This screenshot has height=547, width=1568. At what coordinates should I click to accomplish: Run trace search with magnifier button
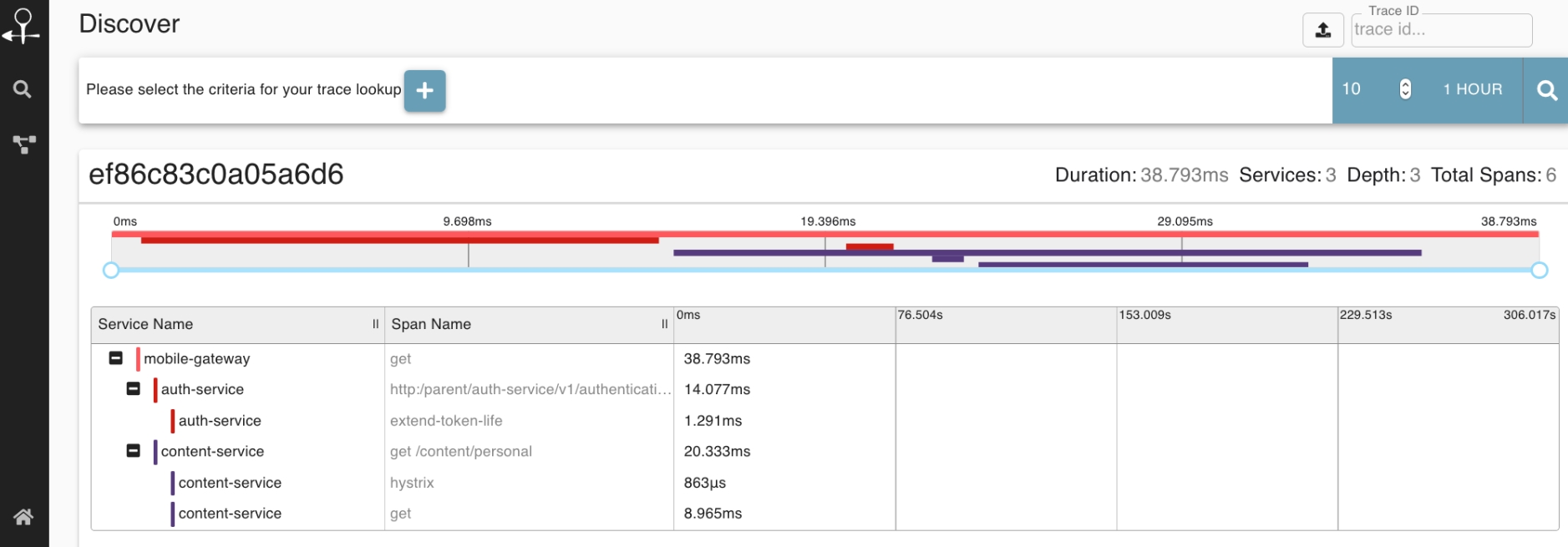tap(1546, 90)
